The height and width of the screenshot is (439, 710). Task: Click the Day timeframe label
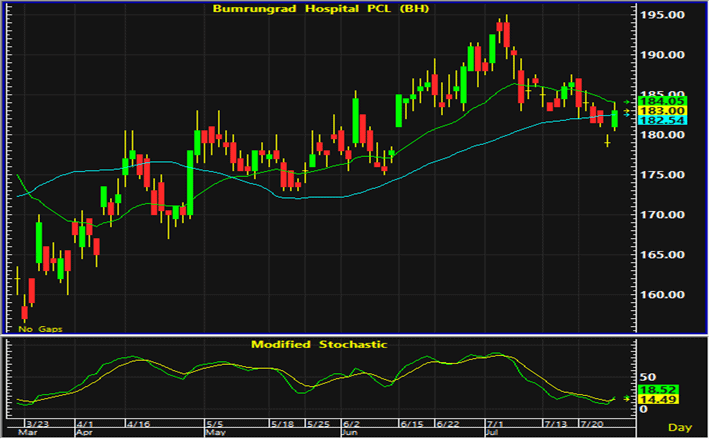tap(680, 427)
